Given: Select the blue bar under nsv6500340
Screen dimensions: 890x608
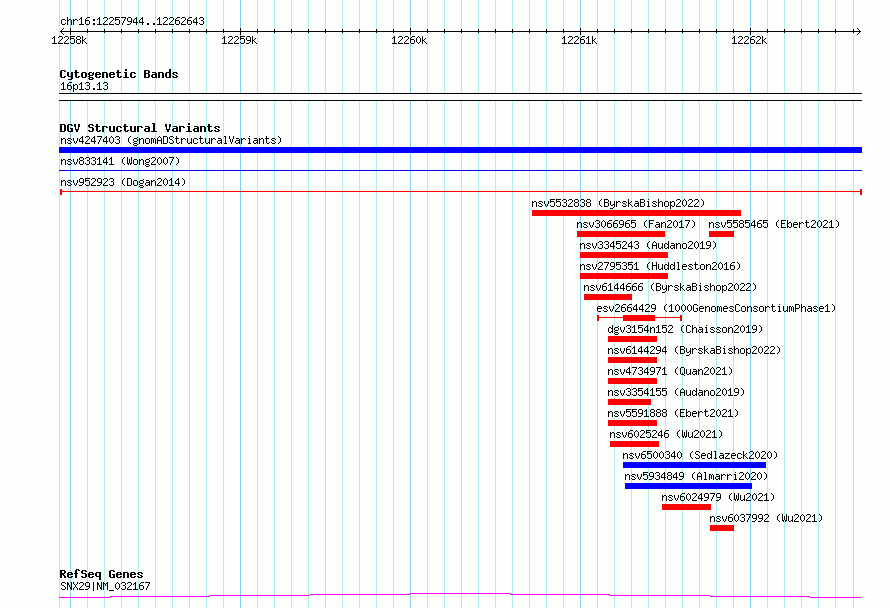Looking at the screenshot, I should pyautogui.click(x=694, y=465).
